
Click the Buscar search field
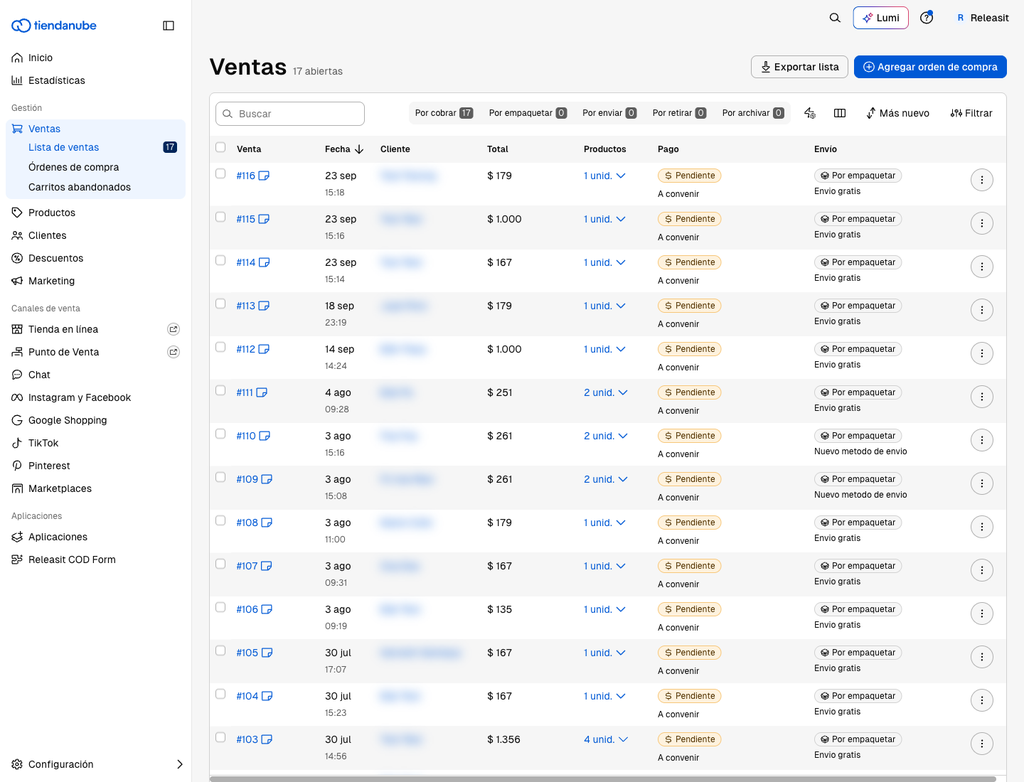tap(290, 114)
